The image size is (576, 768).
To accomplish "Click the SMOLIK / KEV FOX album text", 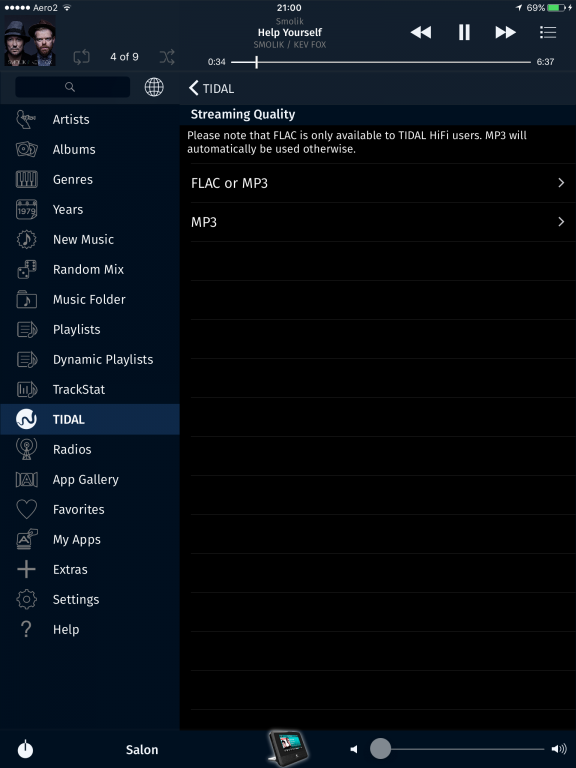I will [290, 45].
